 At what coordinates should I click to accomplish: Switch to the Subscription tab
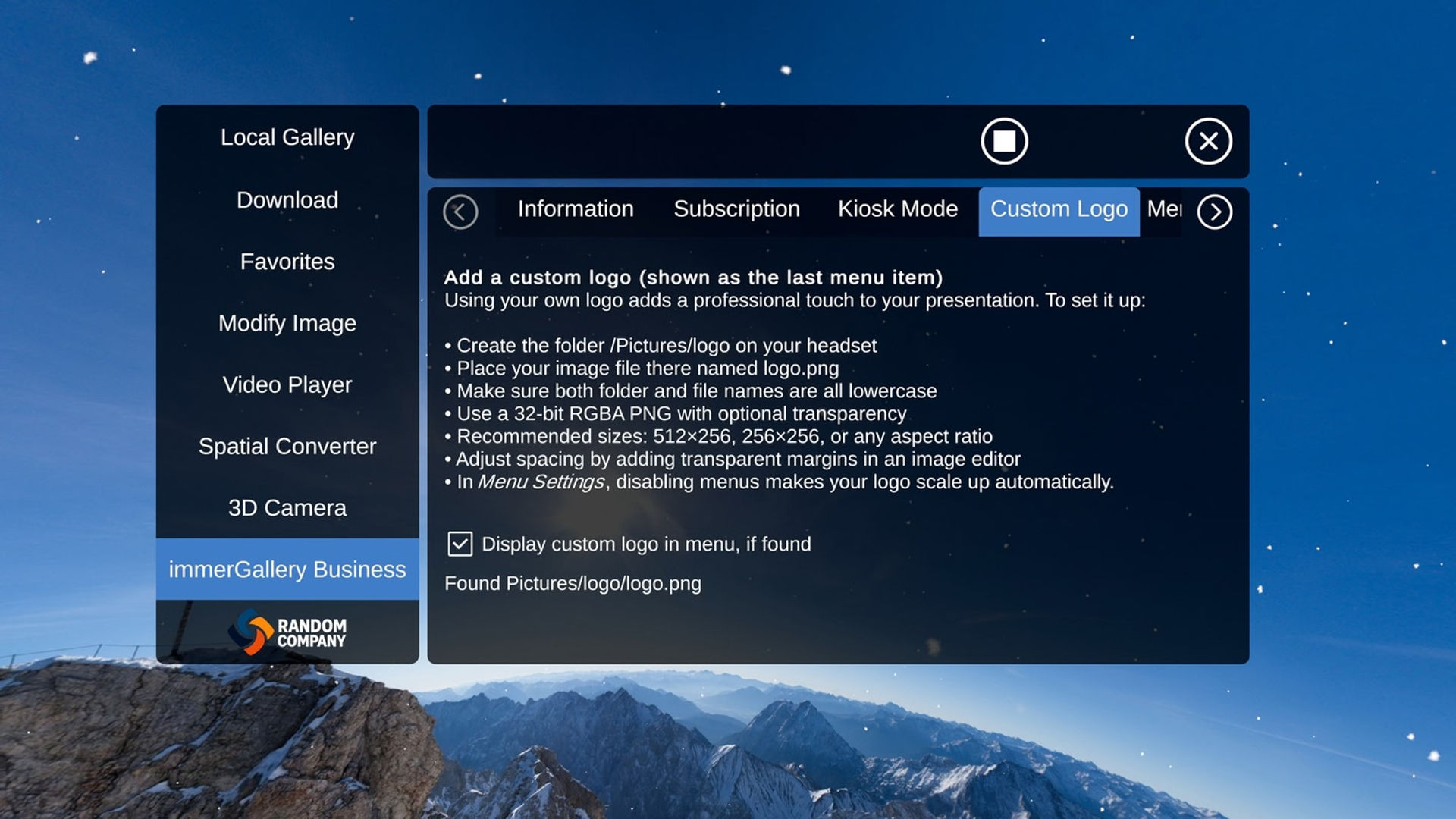point(736,209)
